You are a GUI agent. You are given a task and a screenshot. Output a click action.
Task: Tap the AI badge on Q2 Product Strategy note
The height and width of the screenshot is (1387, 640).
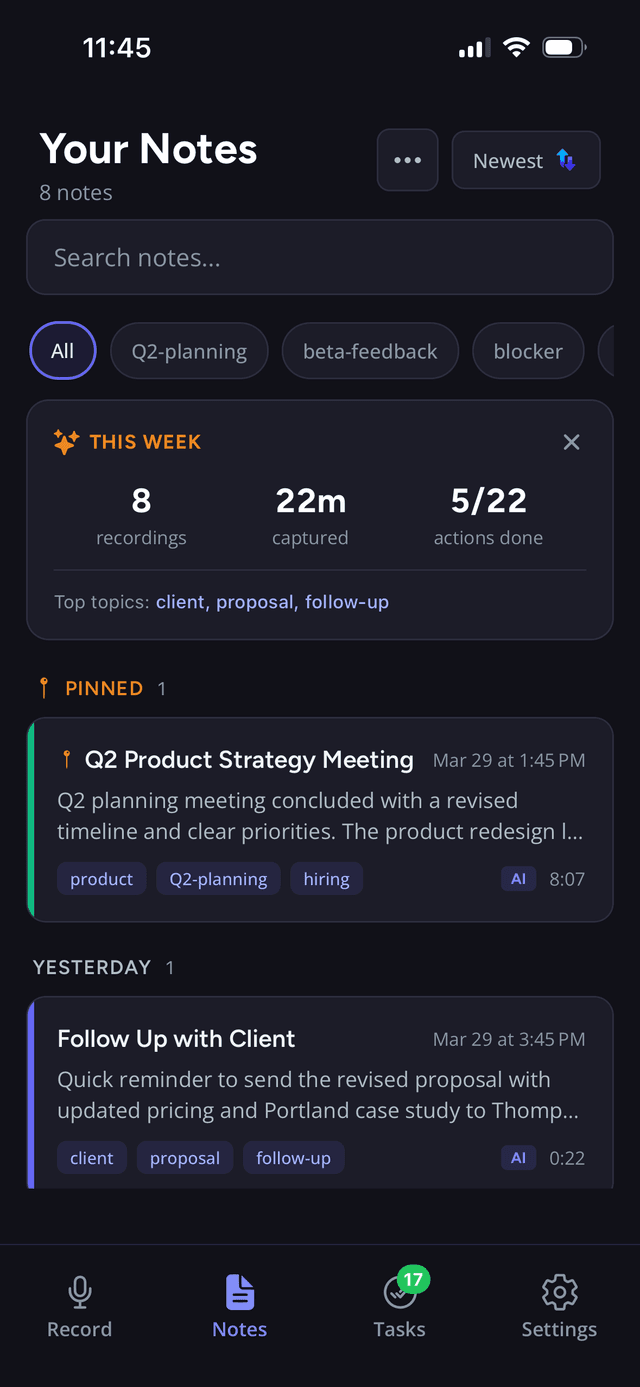pos(518,878)
